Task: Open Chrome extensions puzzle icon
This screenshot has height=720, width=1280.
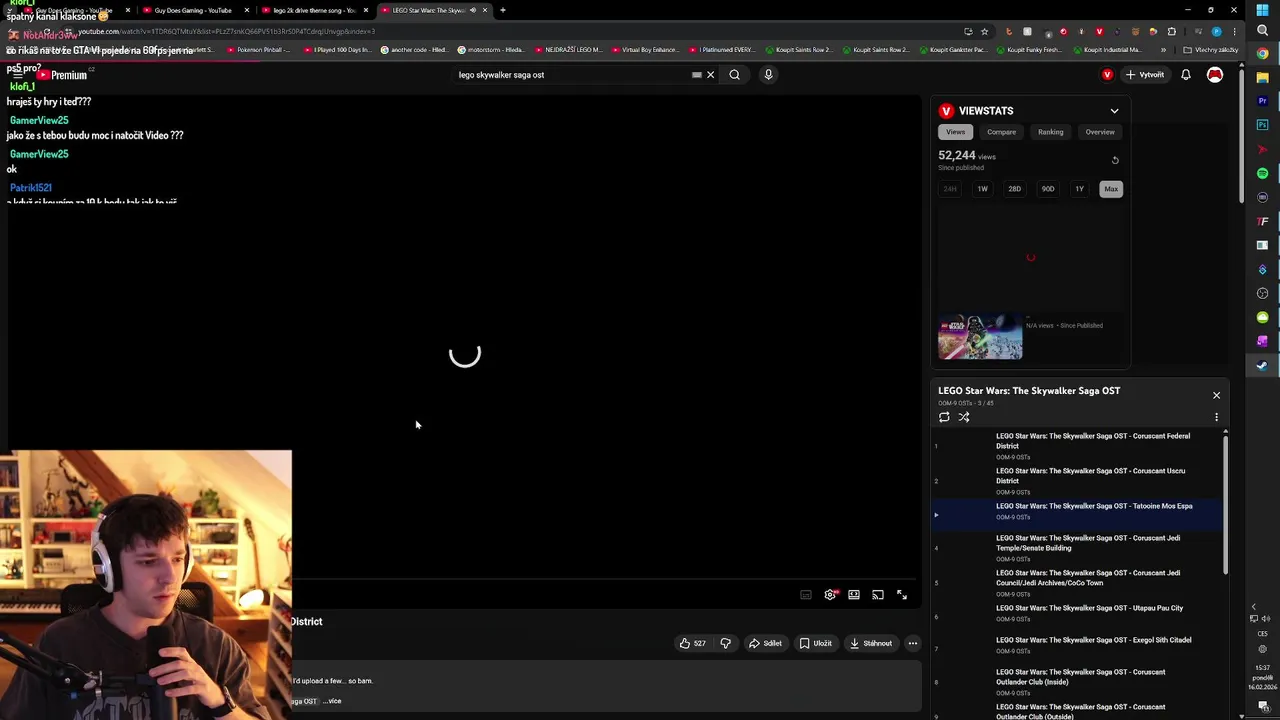Action: pyautogui.click(x=1172, y=31)
